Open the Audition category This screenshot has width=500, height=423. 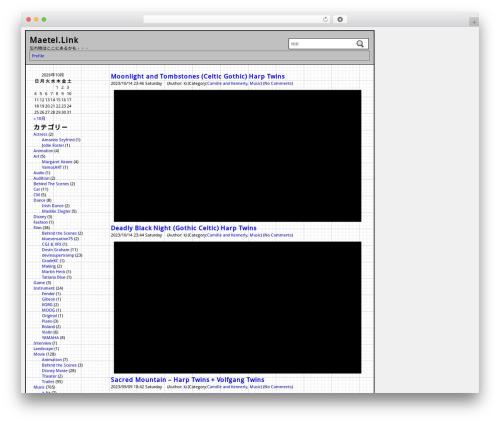pyautogui.click(x=41, y=178)
